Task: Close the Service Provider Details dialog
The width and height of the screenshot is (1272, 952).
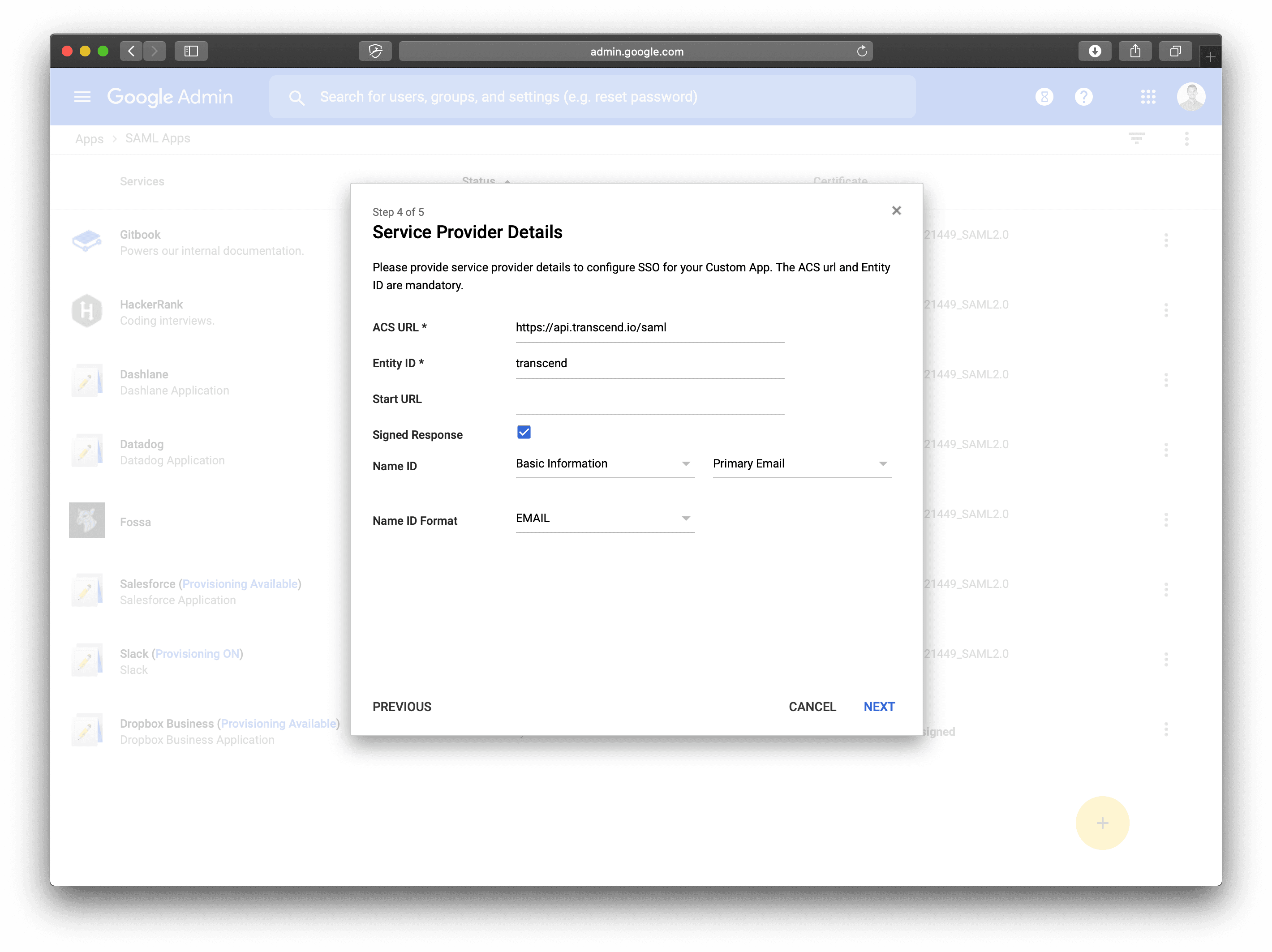Action: point(896,210)
